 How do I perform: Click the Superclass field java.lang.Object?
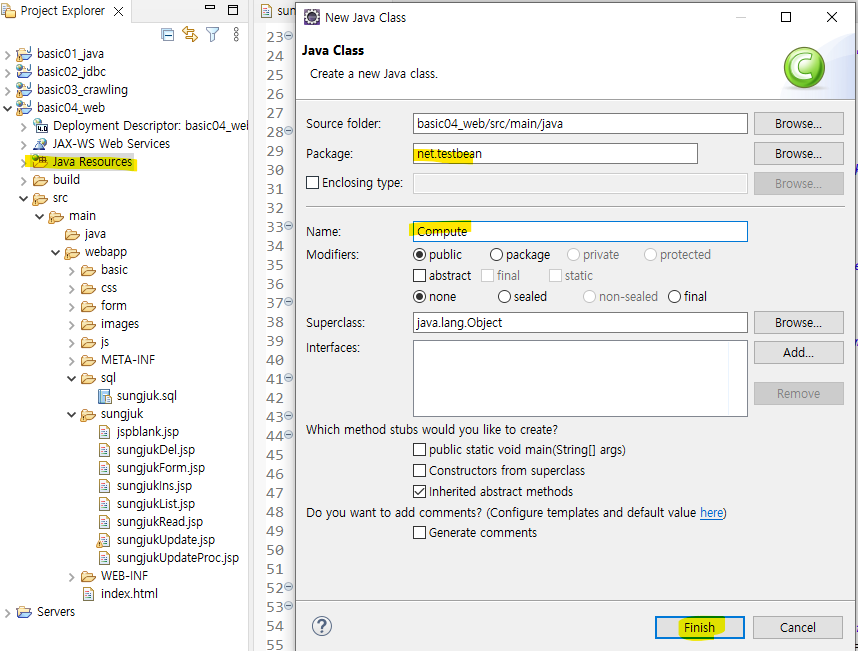(580, 323)
